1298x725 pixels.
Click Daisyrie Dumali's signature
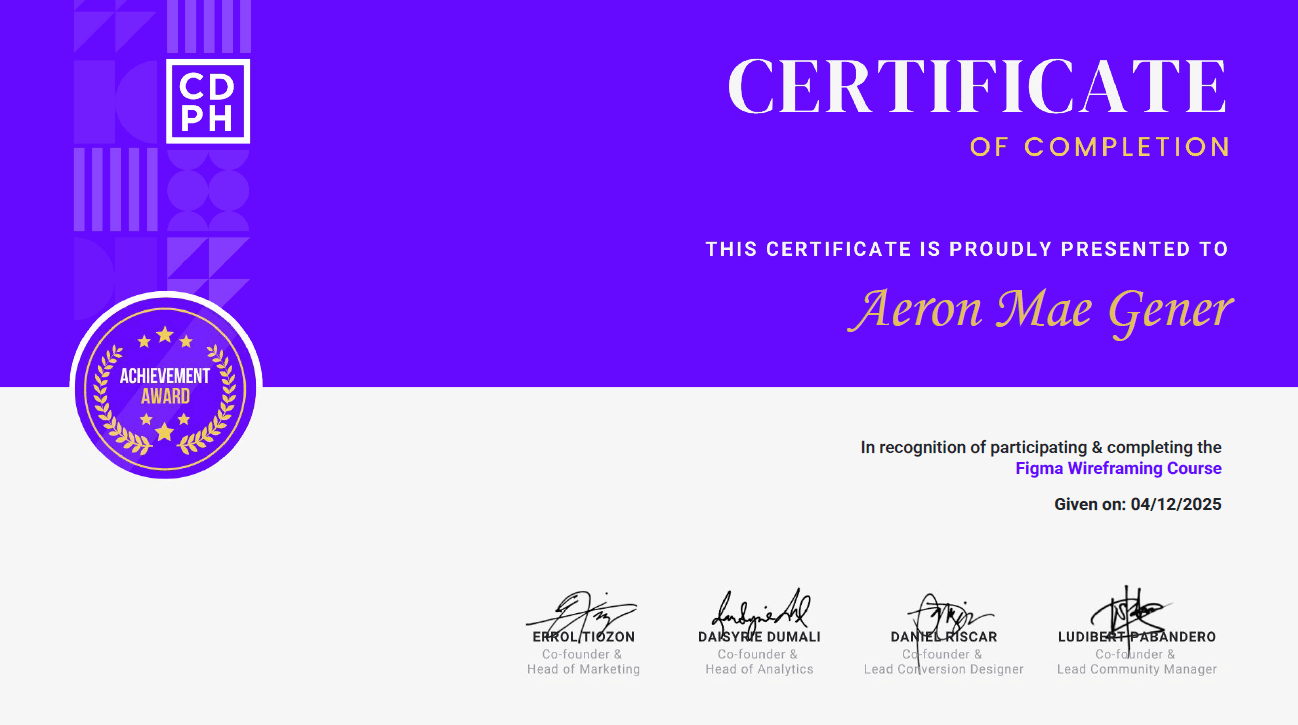coord(760,608)
